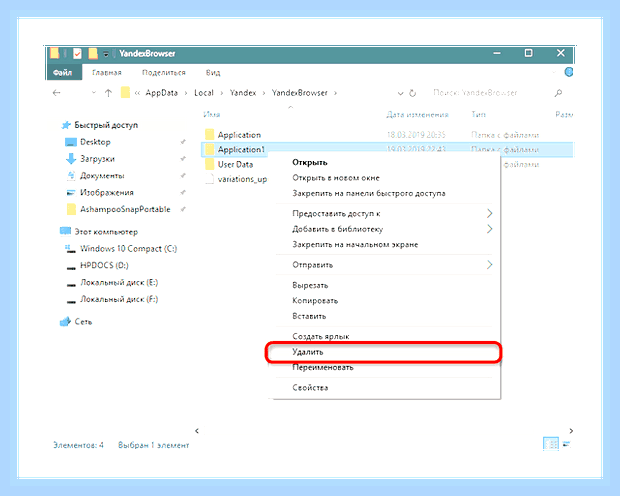Expand the Добавить в библиотеку submenu arrow

pyautogui.click(x=490, y=229)
